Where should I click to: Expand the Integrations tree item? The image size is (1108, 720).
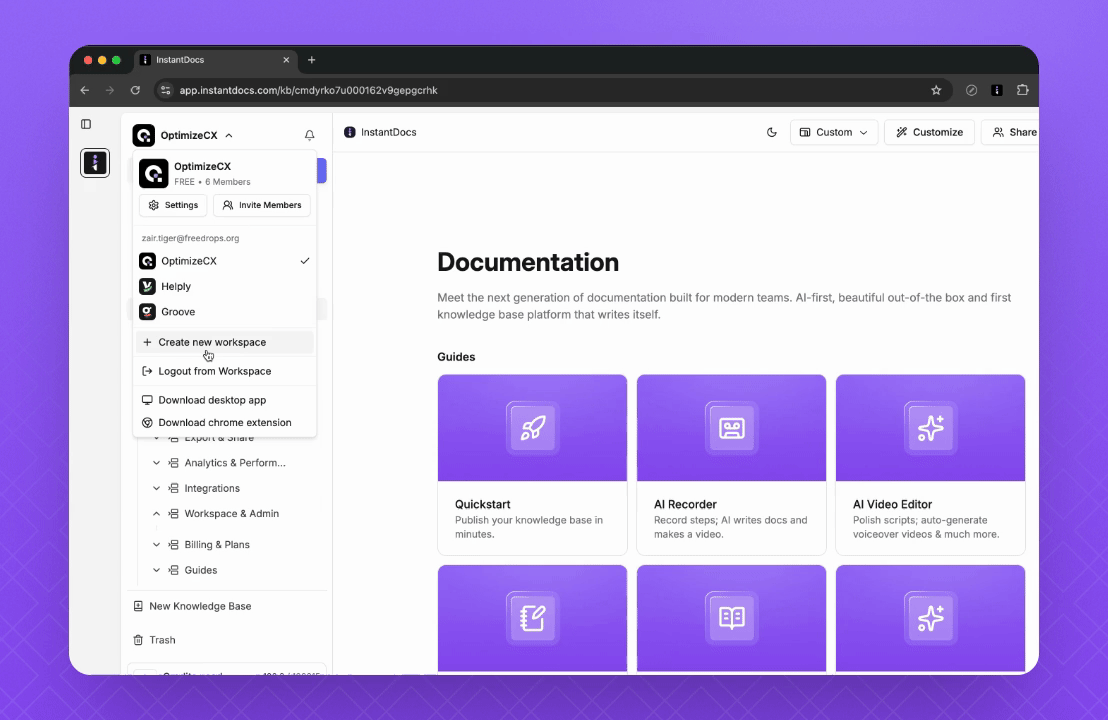coord(157,489)
